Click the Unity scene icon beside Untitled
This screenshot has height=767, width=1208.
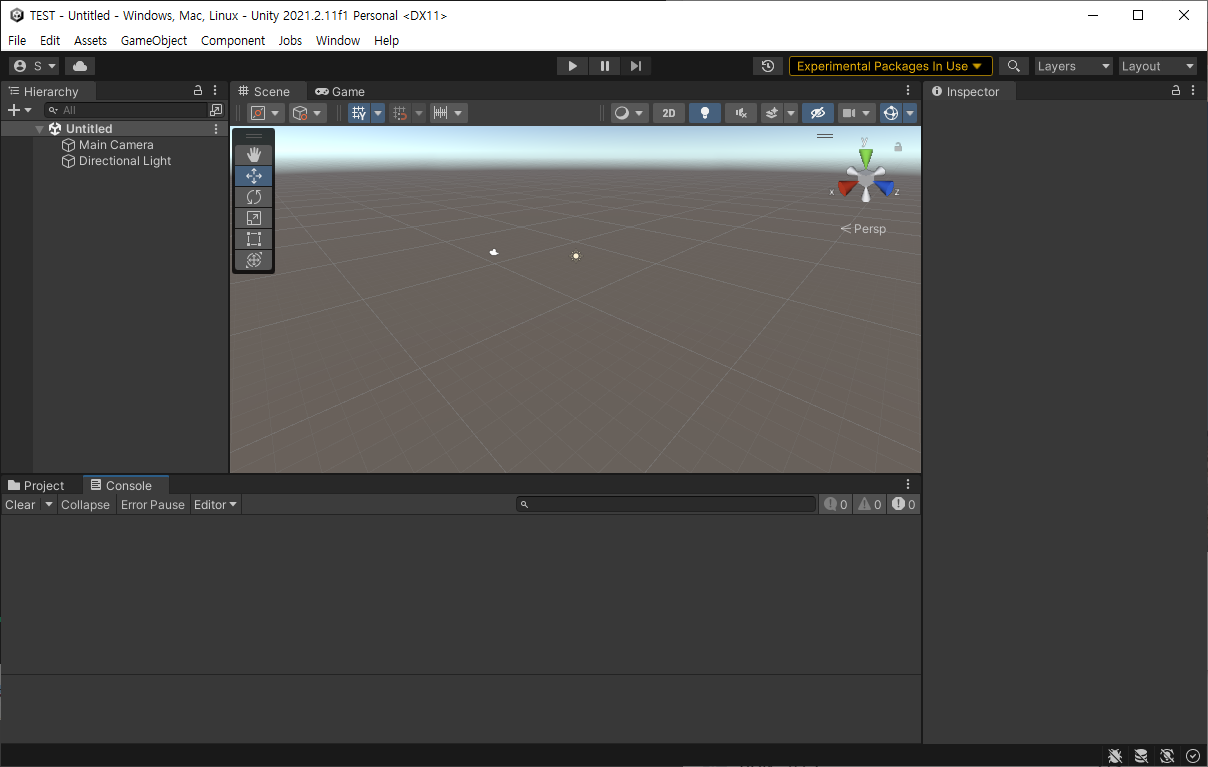click(x=55, y=129)
